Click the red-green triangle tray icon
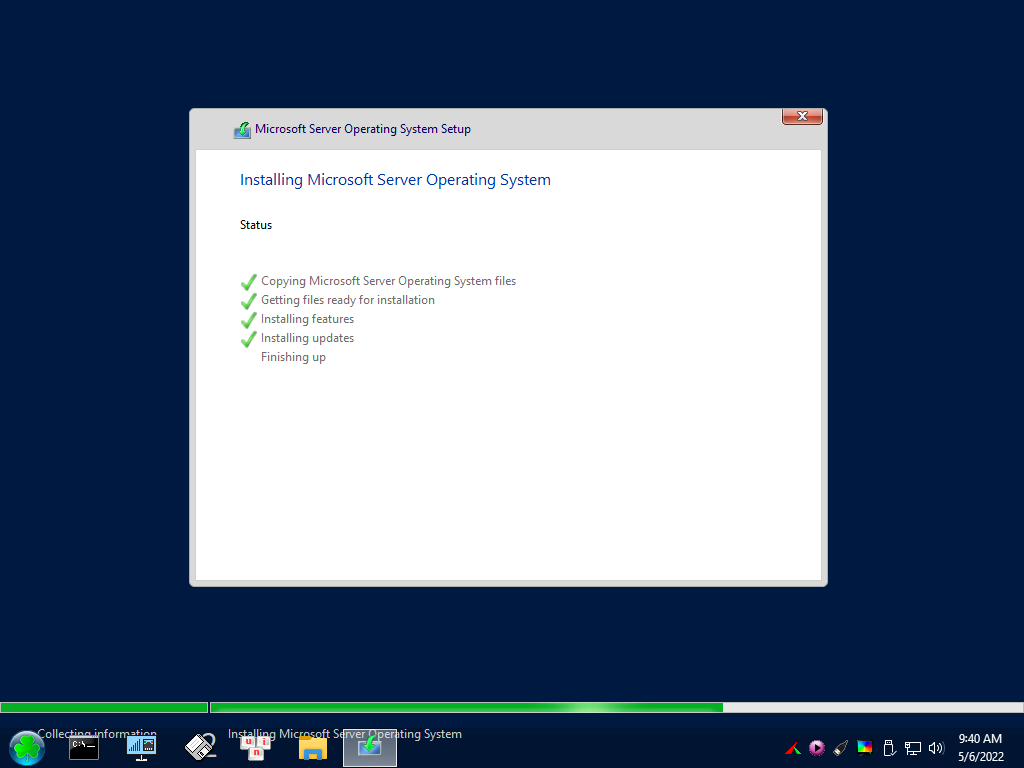This screenshot has width=1024, height=768. [x=793, y=748]
